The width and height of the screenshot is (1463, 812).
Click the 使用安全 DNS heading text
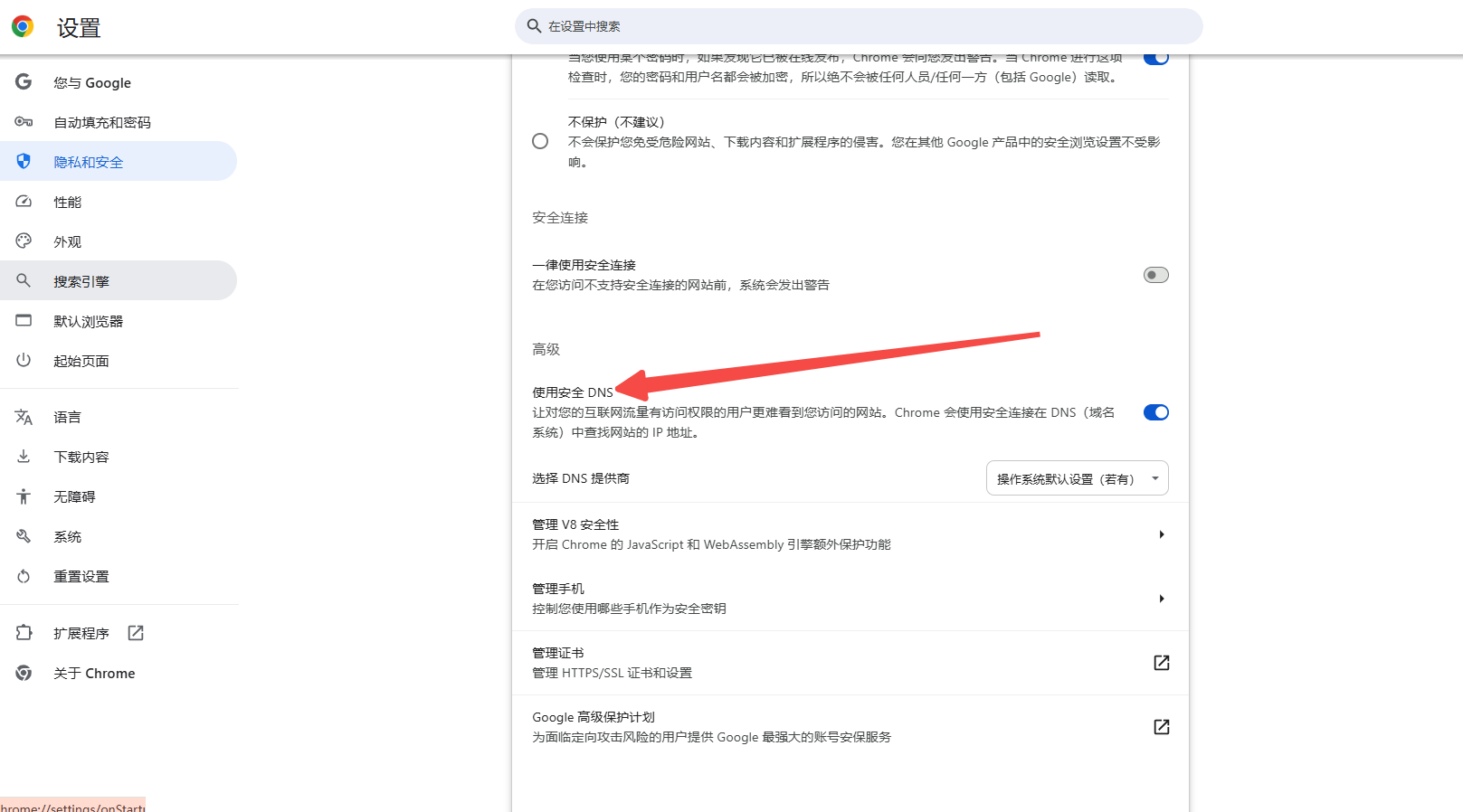click(x=573, y=392)
